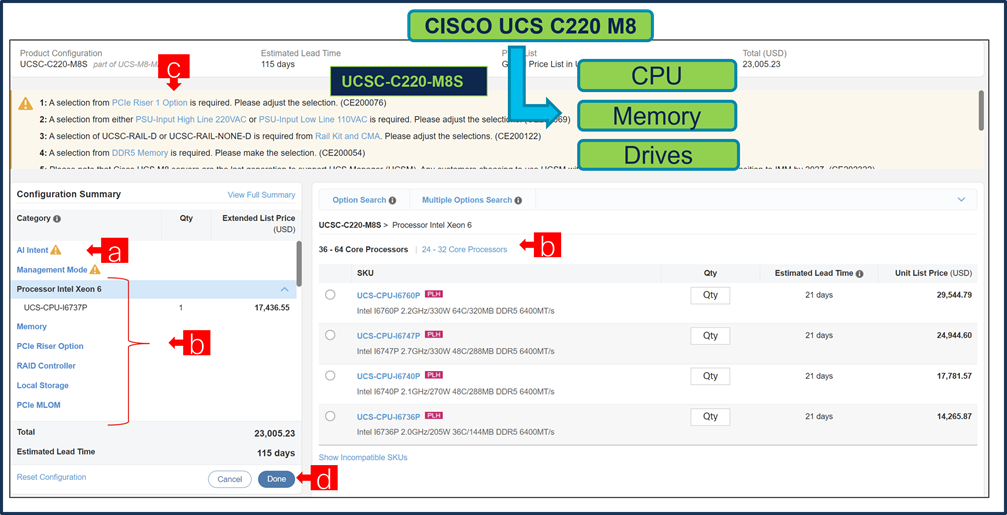This screenshot has height=515, width=1007.
Task: Collapse the Processor Intel Xeon 6 section
Action: point(285,290)
